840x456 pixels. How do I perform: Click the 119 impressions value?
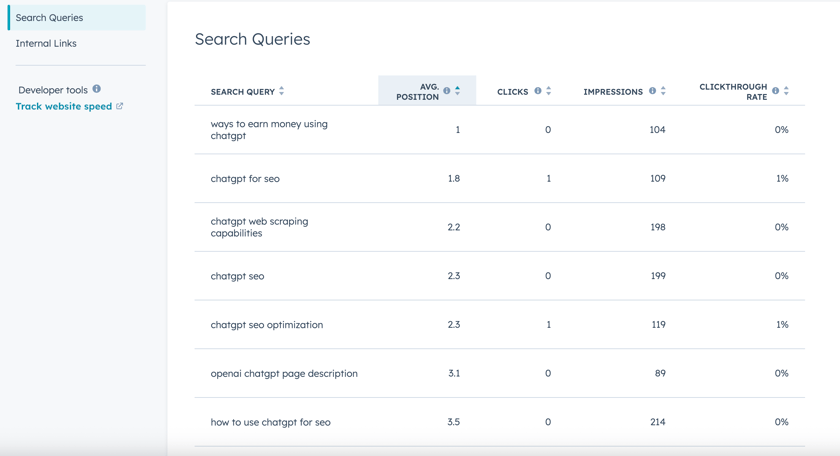658,325
